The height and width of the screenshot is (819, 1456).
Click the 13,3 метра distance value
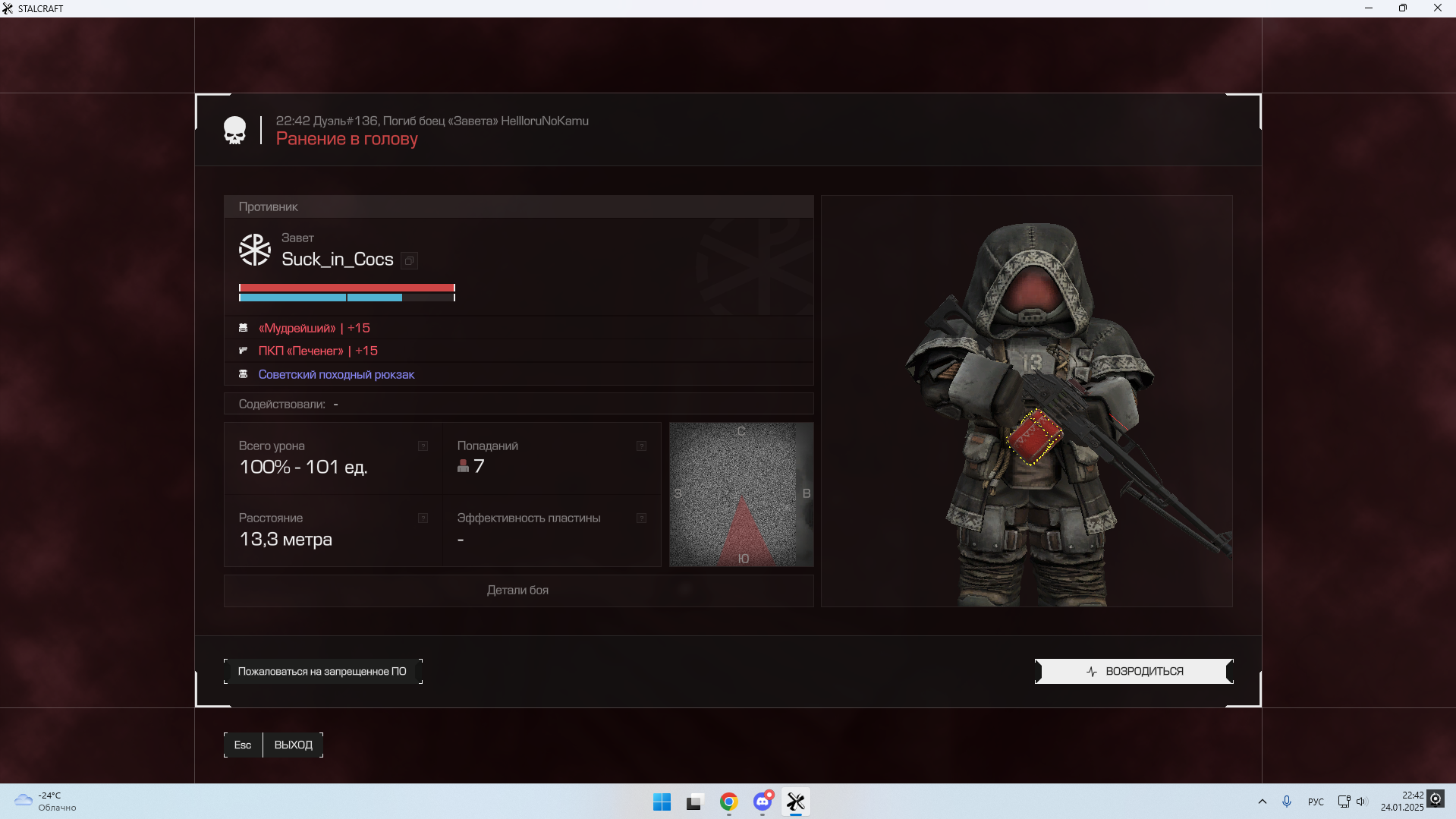click(x=285, y=540)
